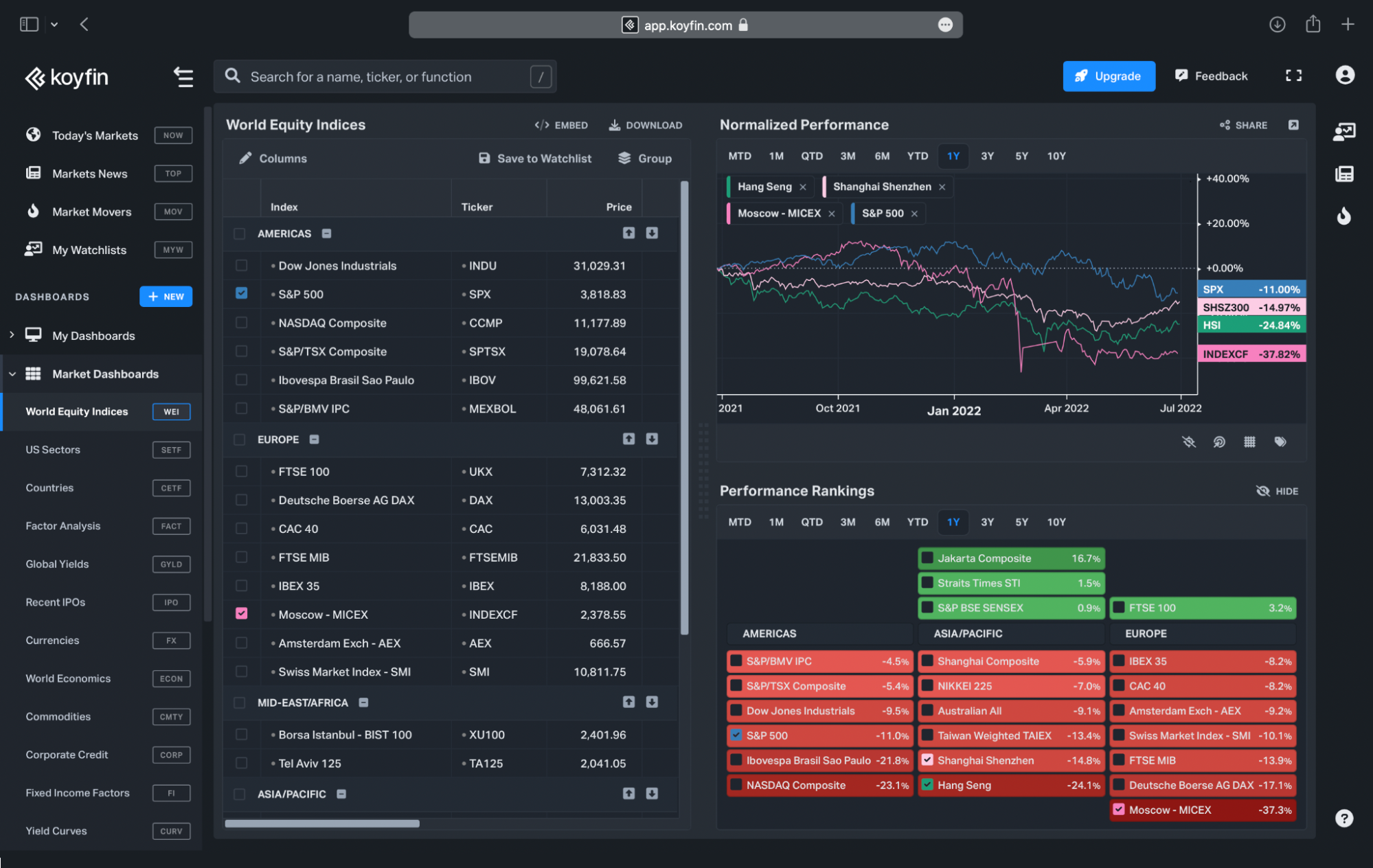1373x868 pixels.
Task: Open a new Safari tab
Action: point(1348,25)
